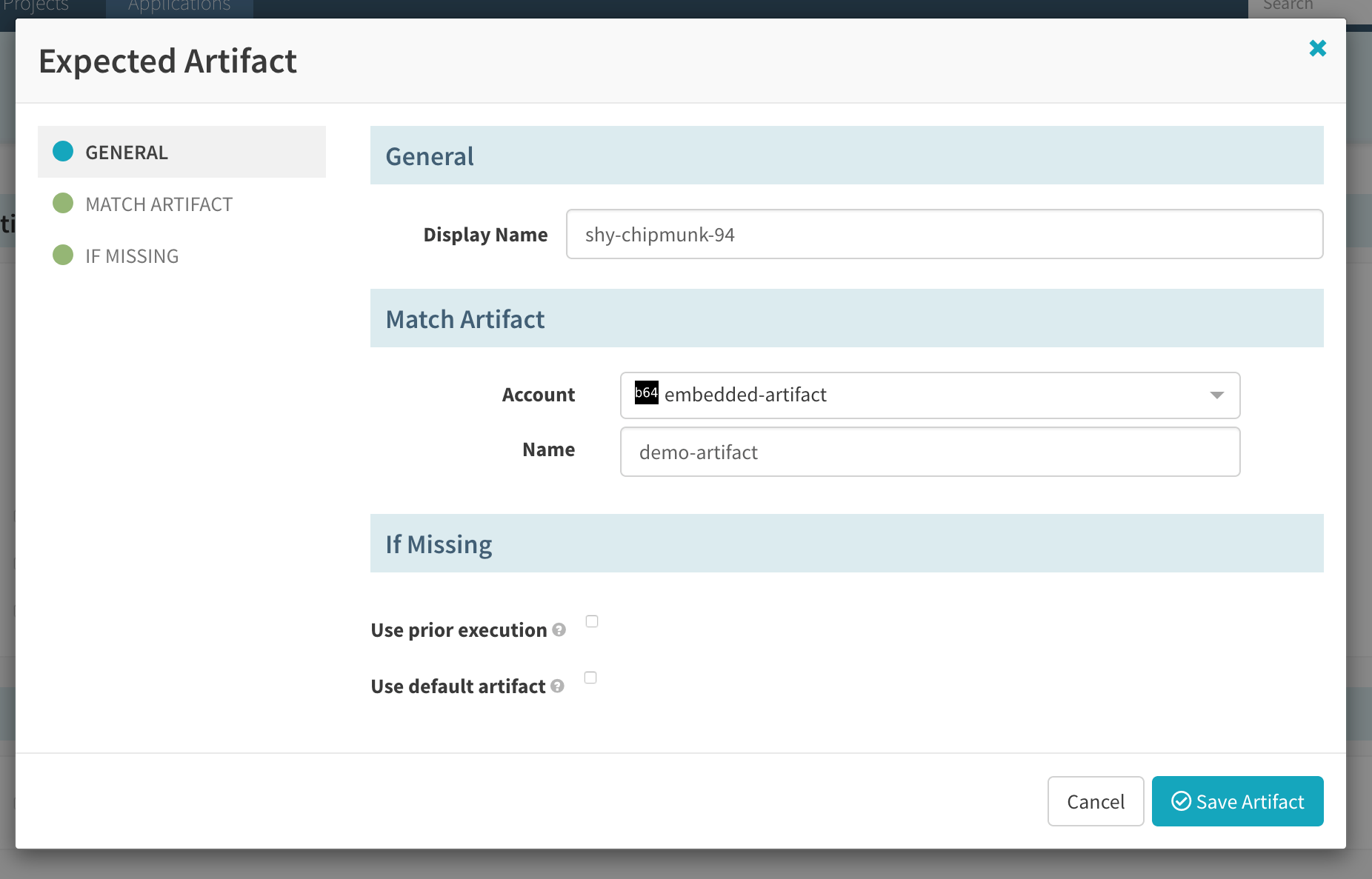Close the Expected Artifact dialog with the X icon
1372x879 pixels.
tap(1317, 49)
